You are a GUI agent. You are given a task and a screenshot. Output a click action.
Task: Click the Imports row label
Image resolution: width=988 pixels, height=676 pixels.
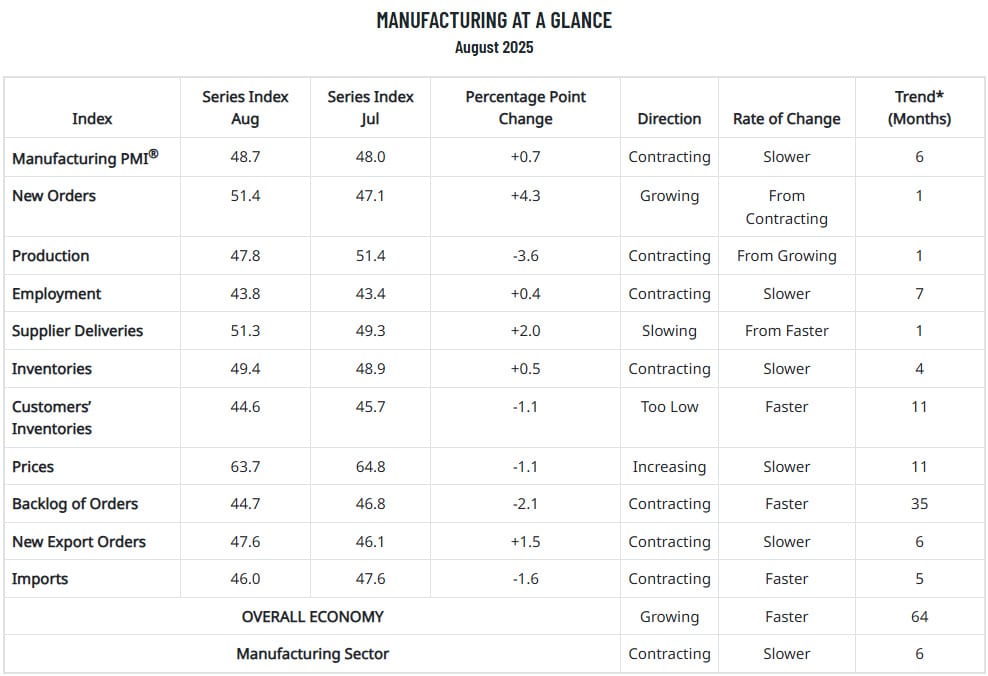tap(40, 579)
